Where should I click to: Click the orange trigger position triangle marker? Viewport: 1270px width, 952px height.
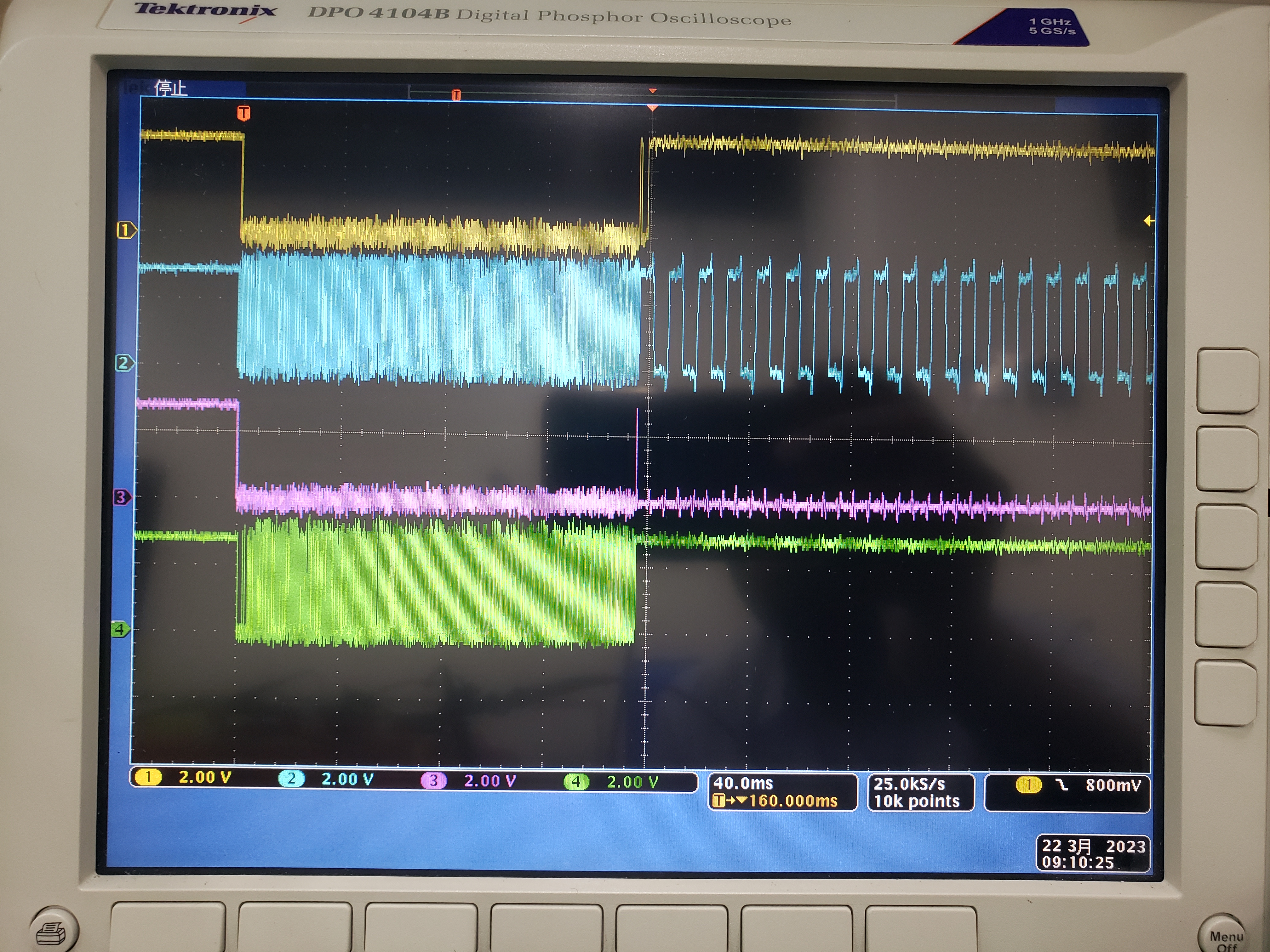click(x=652, y=107)
